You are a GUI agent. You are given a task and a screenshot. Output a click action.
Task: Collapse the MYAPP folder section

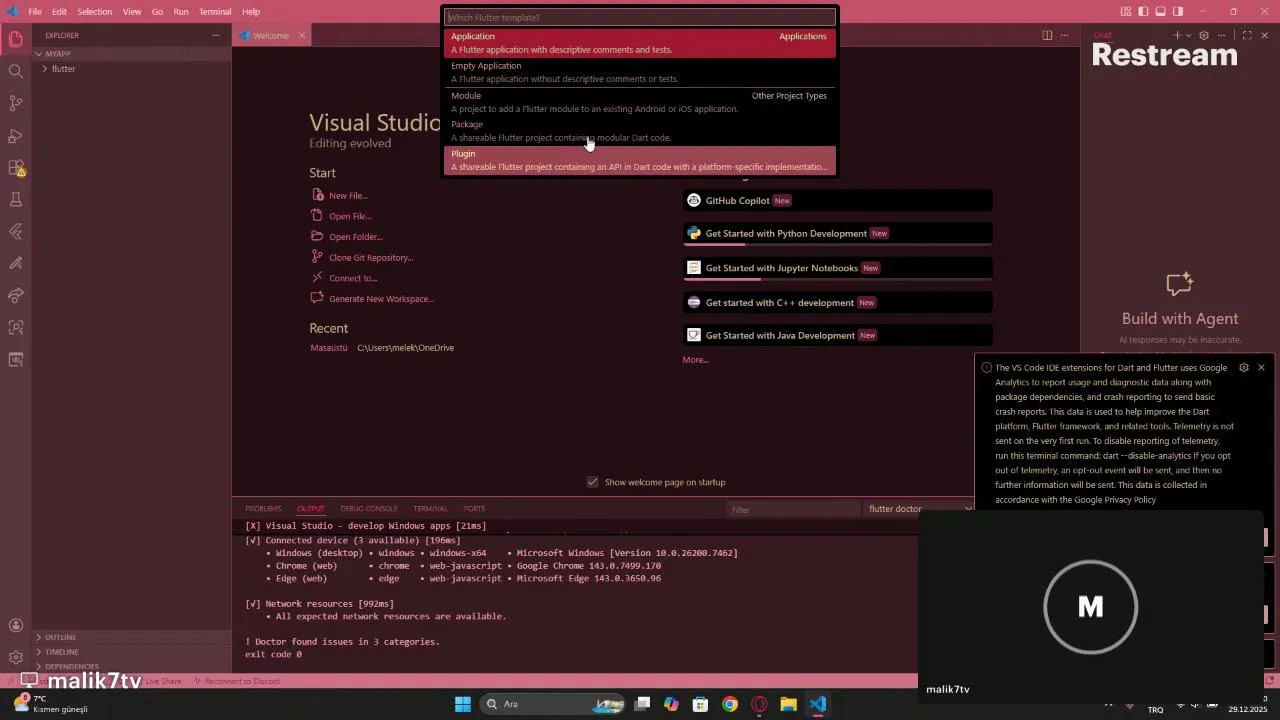click(x=132, y=53)
